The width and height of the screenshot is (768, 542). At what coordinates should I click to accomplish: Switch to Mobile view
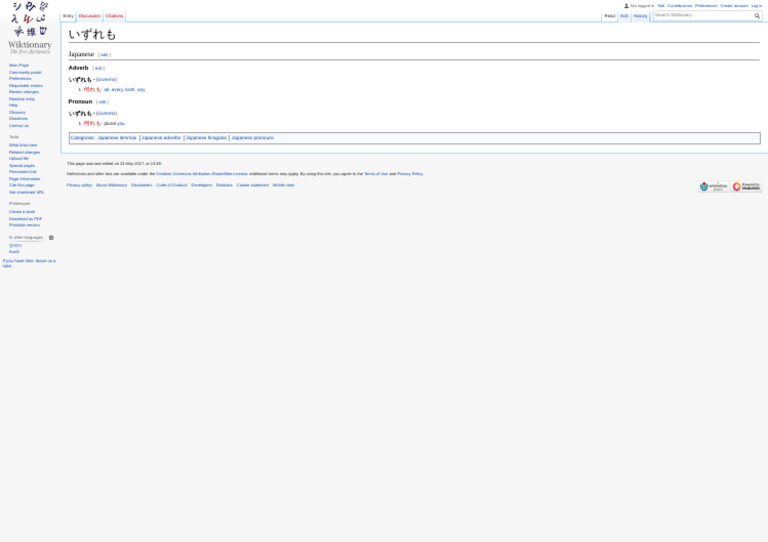tap(283, 185)
